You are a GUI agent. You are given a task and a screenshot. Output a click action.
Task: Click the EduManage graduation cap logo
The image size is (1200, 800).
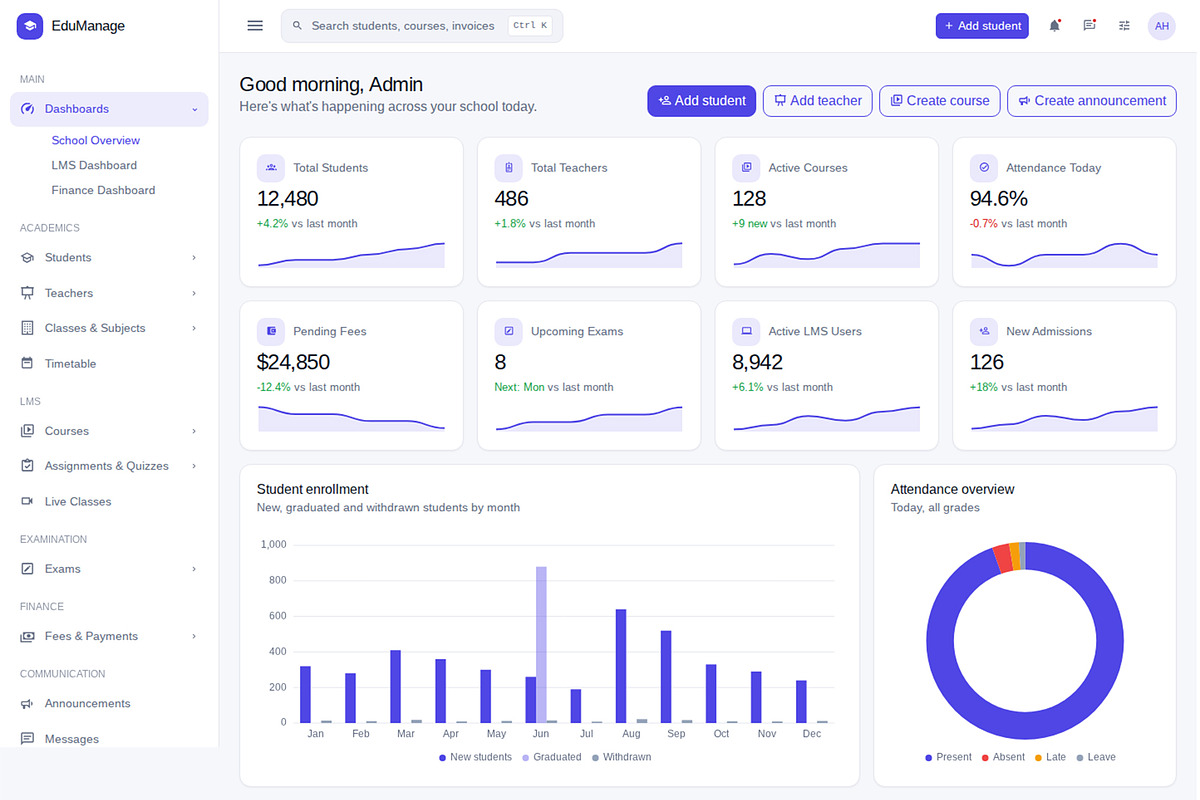30,26
